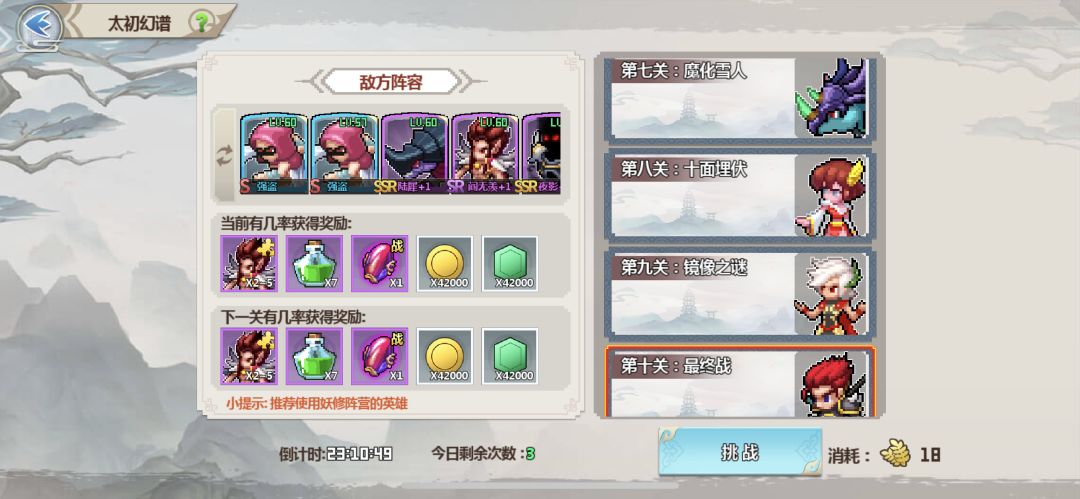The height and width of the screenshot is (499, 1080).
Task: Tap the partially visible SSR shadow enemy
Action: pyautogui.click(x=541, y=154)
